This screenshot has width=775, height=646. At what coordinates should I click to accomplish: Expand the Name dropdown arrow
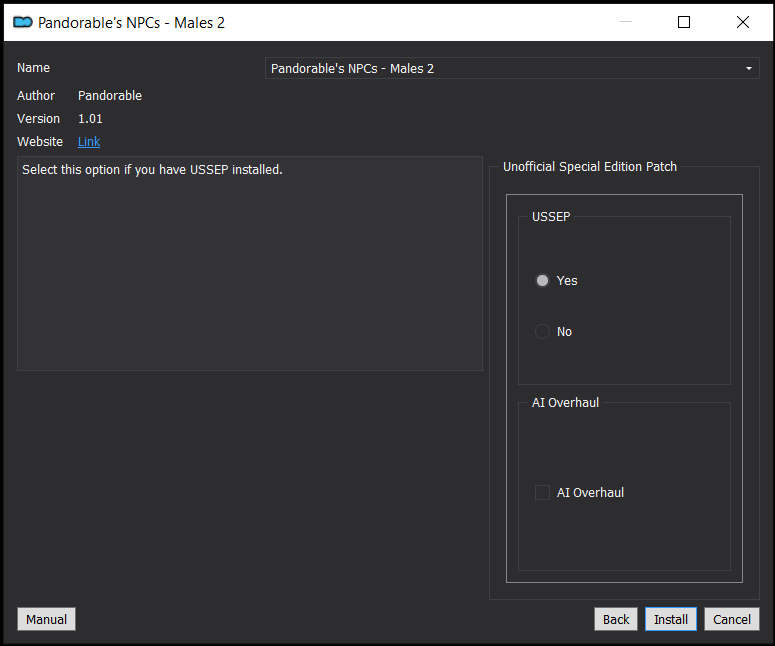[749, 69]
